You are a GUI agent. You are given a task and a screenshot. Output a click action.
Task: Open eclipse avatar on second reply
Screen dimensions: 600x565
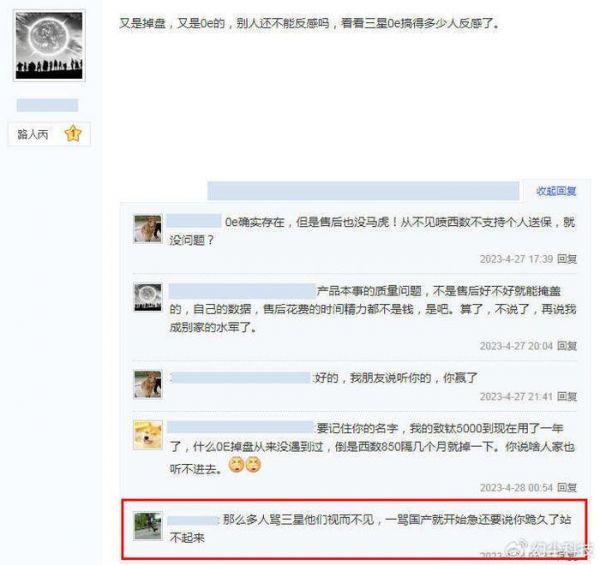point(148,297)
